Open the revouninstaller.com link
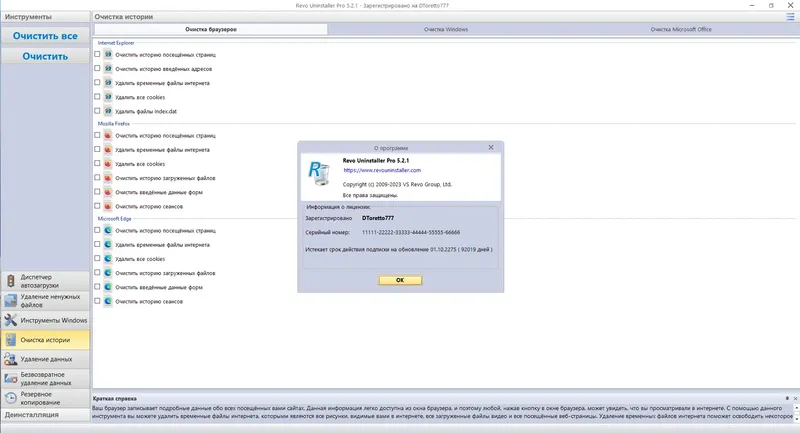The height and width of the screenshot is (433, 800). (x=382, y=170)
